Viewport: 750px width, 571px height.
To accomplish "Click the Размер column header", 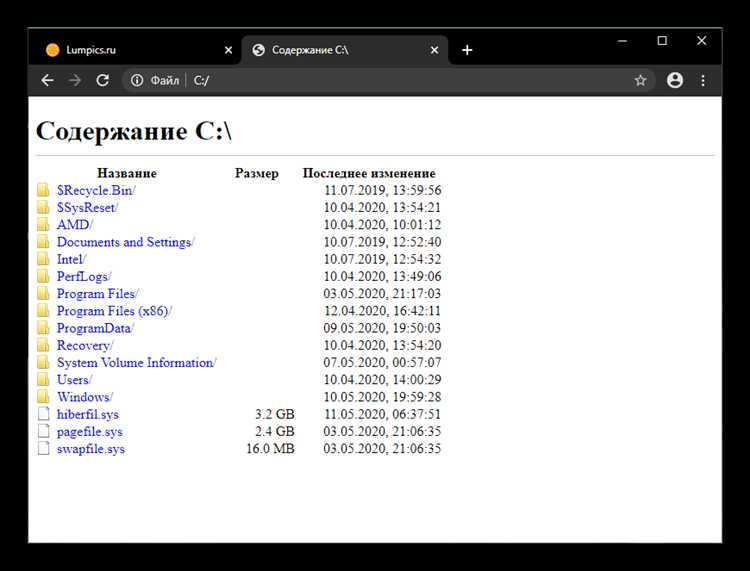I will coord(257,173).
